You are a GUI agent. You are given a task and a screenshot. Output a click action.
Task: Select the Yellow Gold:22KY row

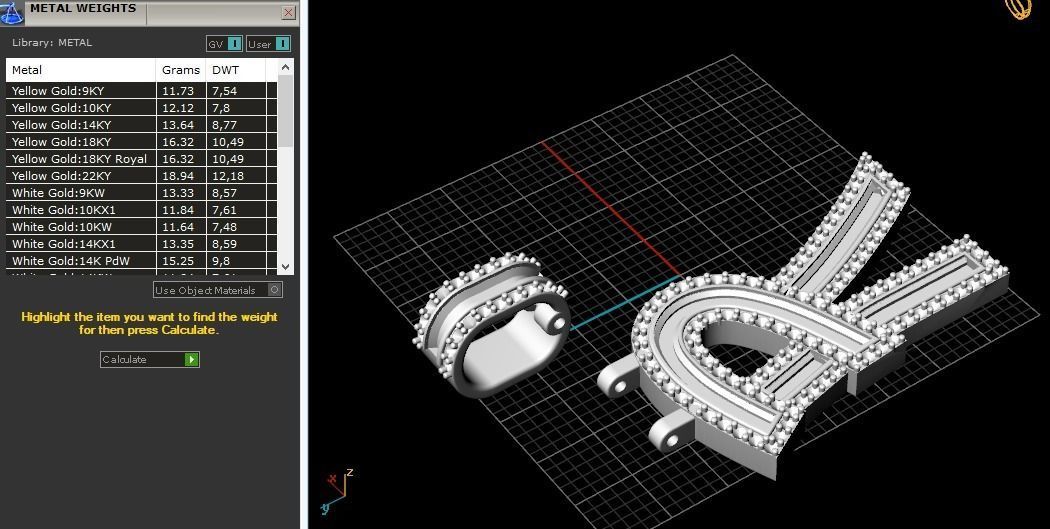141,176
